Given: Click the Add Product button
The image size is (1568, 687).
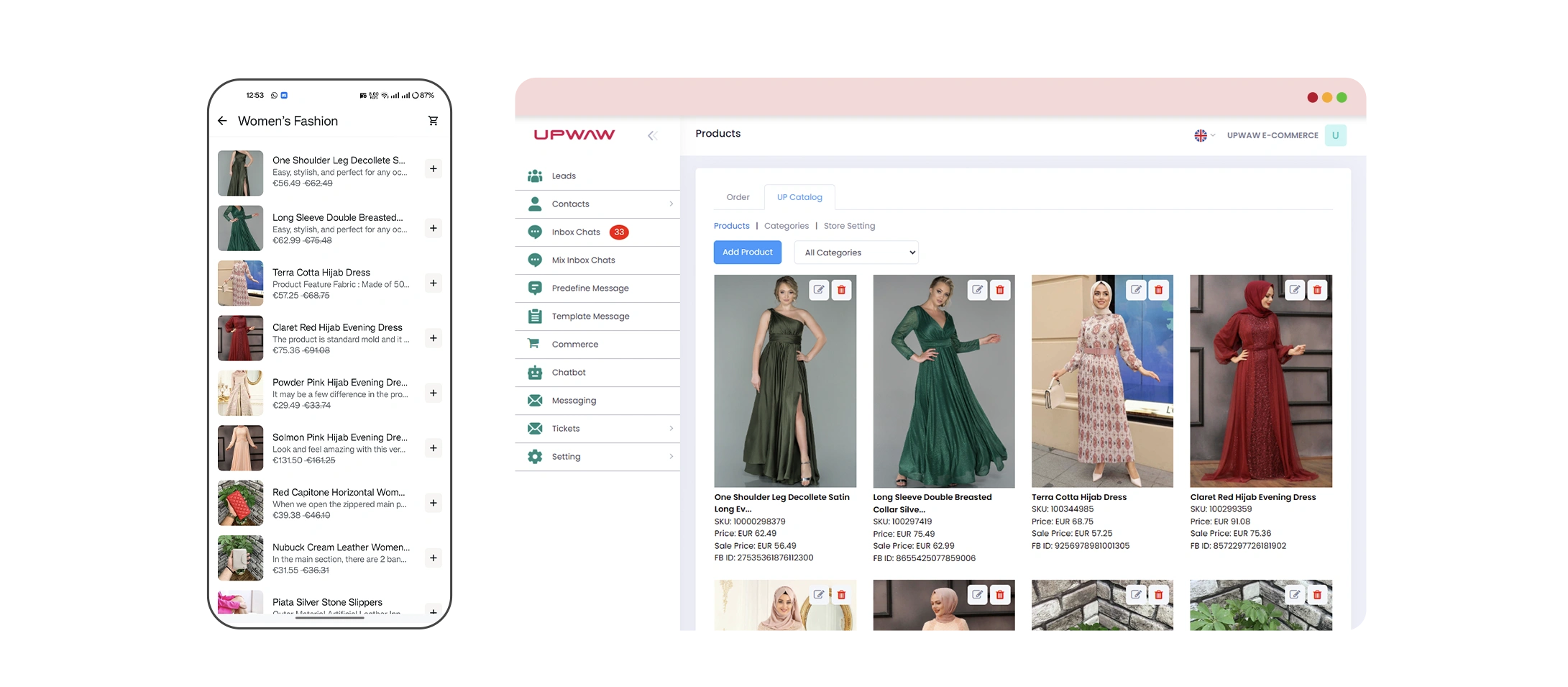Looking at the screenshot, I should click(748, 252).
